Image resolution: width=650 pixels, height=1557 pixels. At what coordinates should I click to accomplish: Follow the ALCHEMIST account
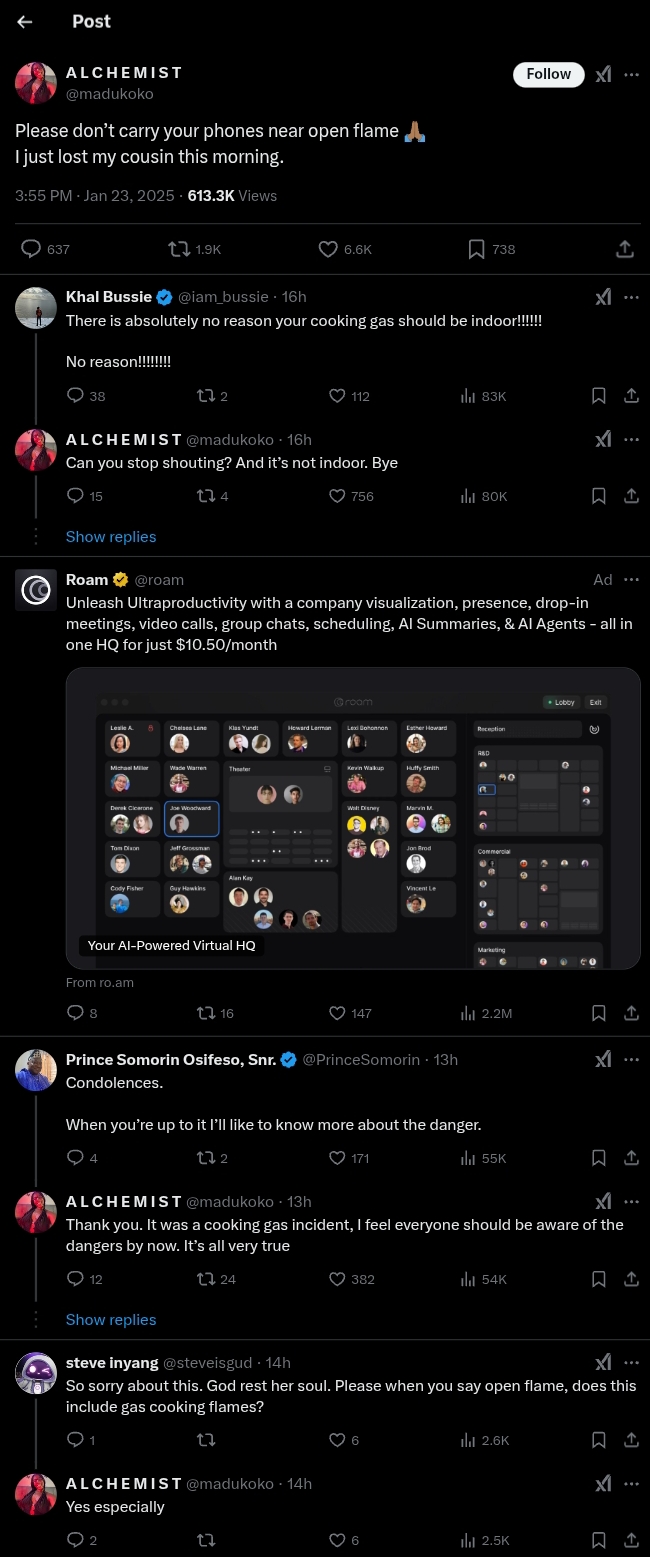[x=548, y=74]
